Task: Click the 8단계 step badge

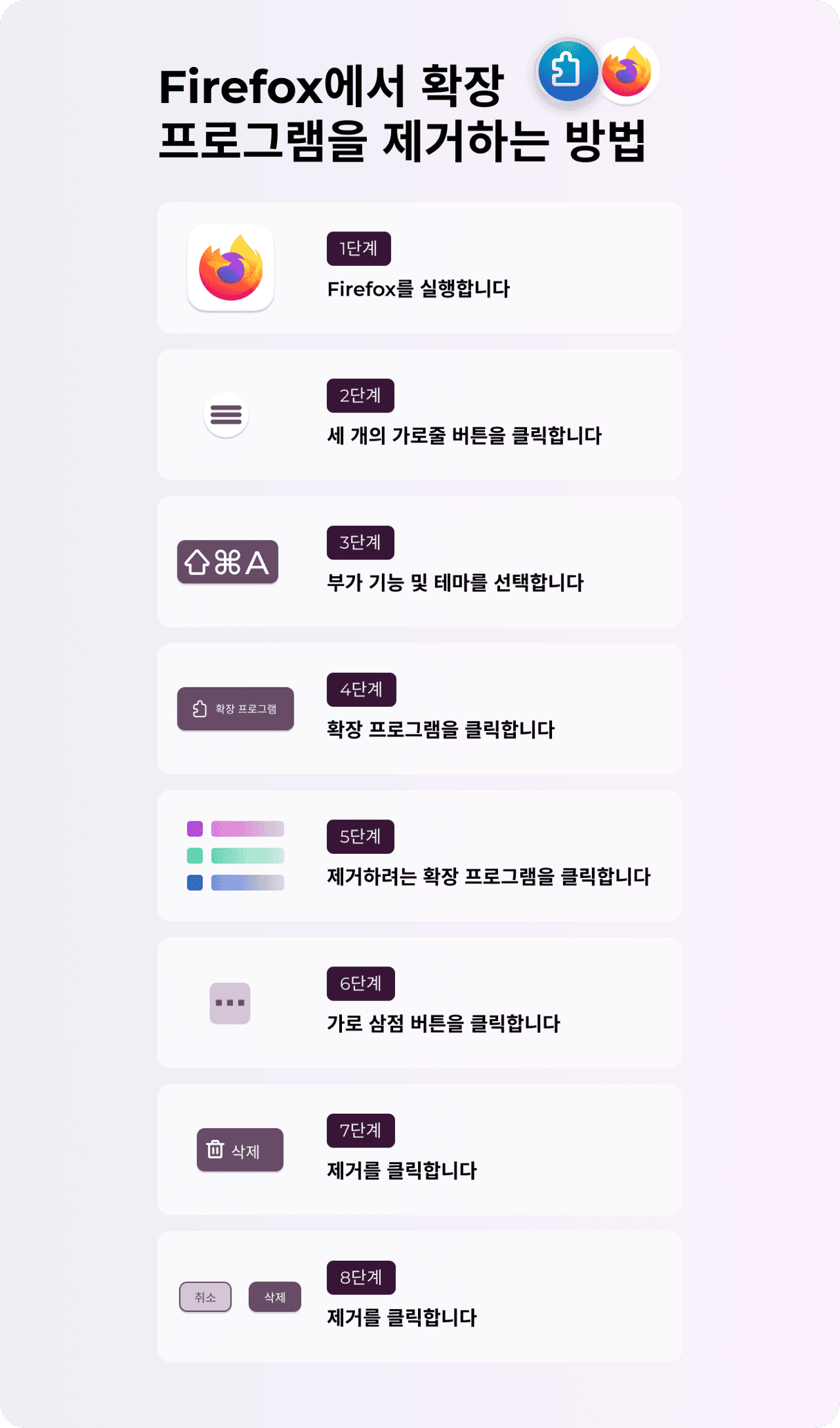Action: click(361, 1277)
